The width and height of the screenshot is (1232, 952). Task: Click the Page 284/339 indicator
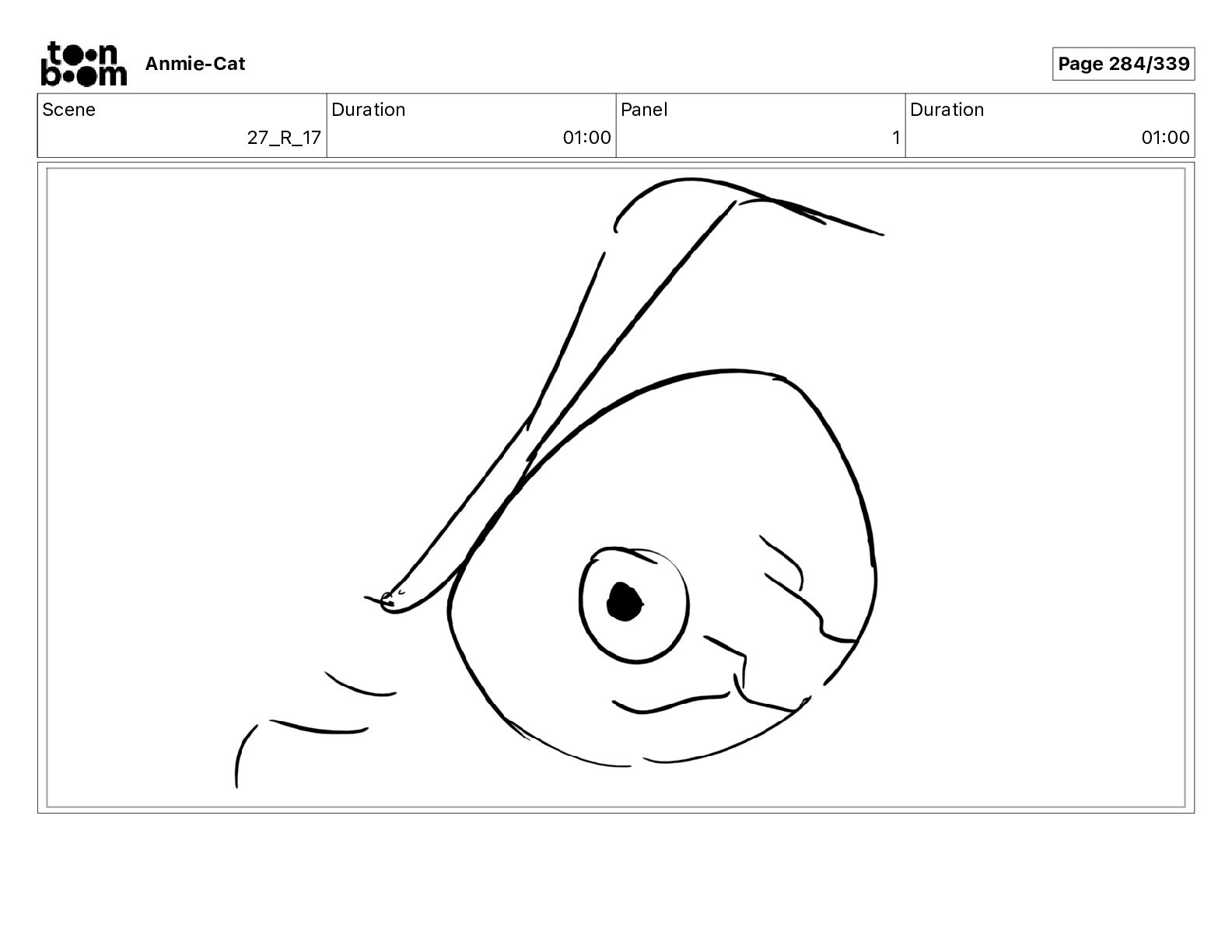click(x=1123, y=64)
